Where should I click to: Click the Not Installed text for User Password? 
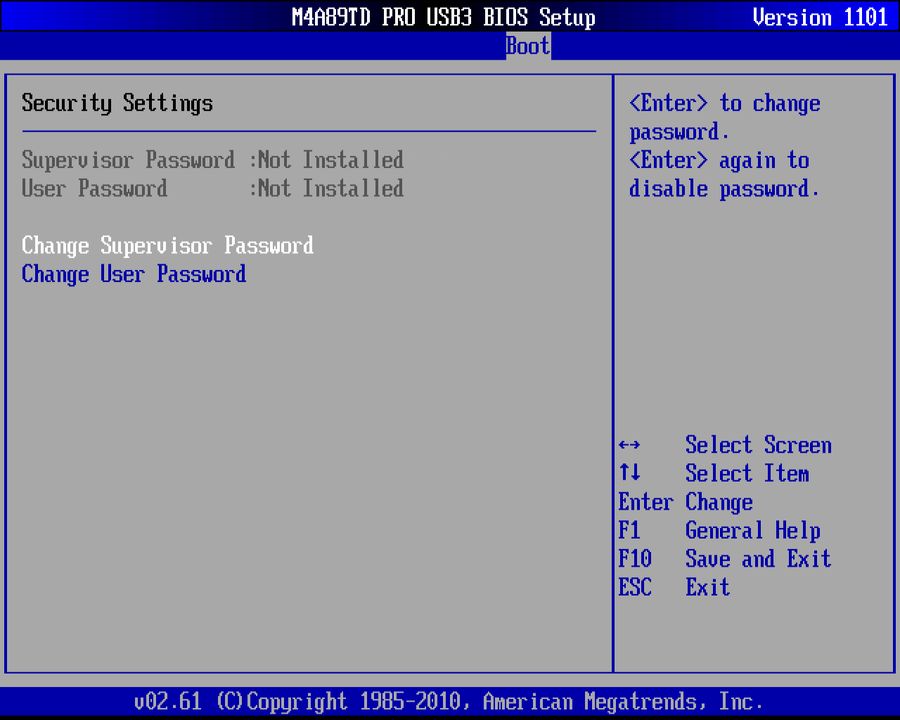coord(330,189)
